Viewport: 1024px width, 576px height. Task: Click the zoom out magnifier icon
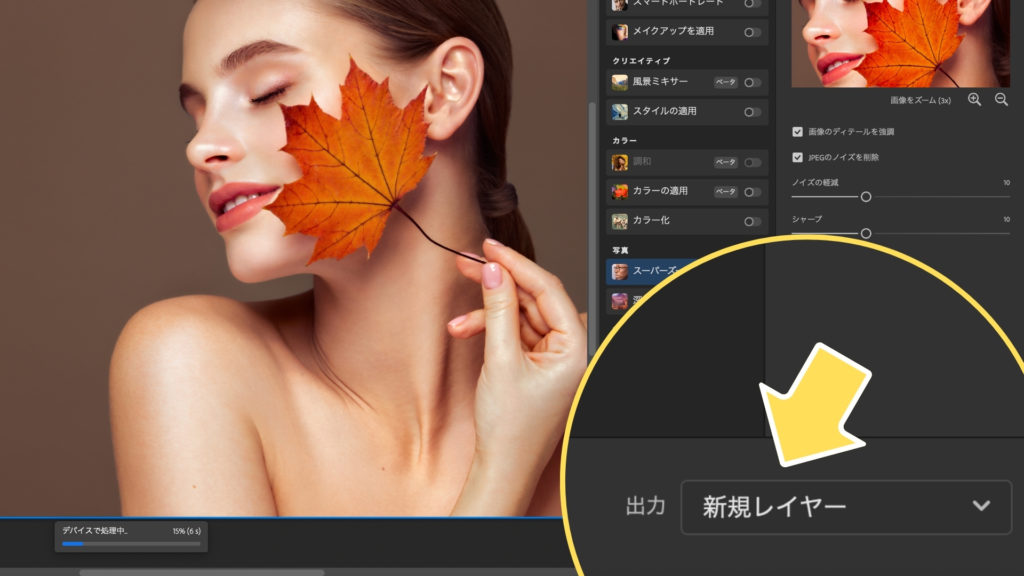(1001, 100)
